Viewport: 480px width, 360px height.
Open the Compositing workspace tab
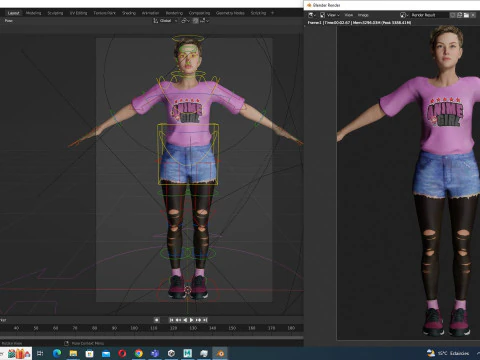199,13
